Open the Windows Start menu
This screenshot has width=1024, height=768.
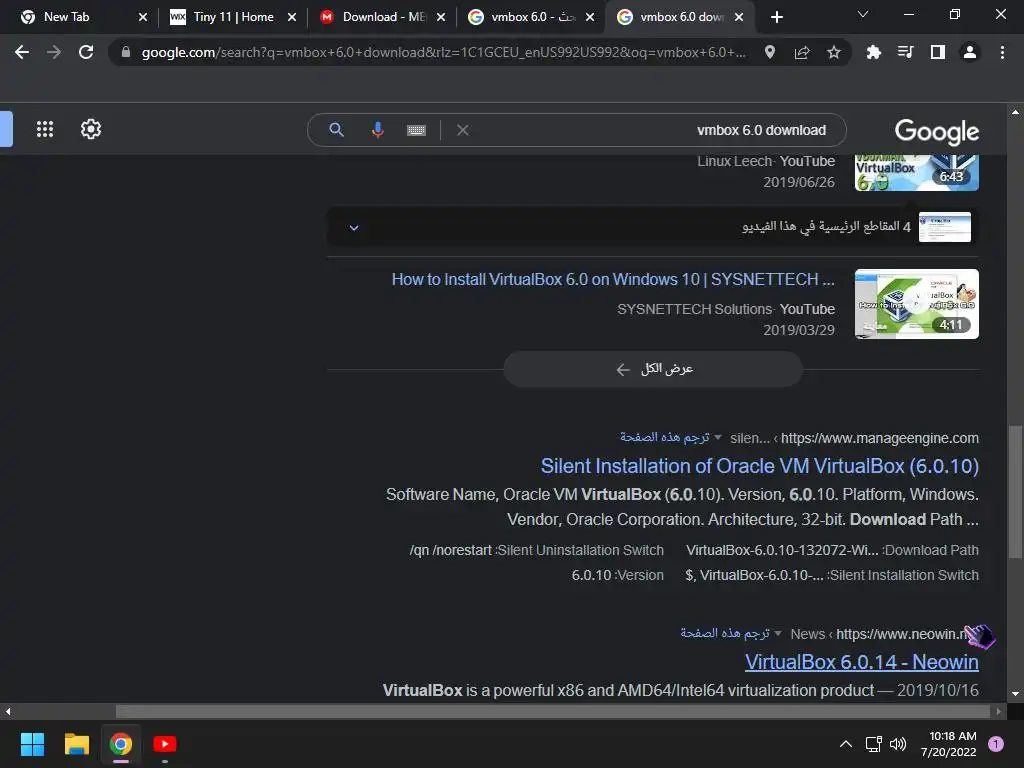tap(32, 744)
